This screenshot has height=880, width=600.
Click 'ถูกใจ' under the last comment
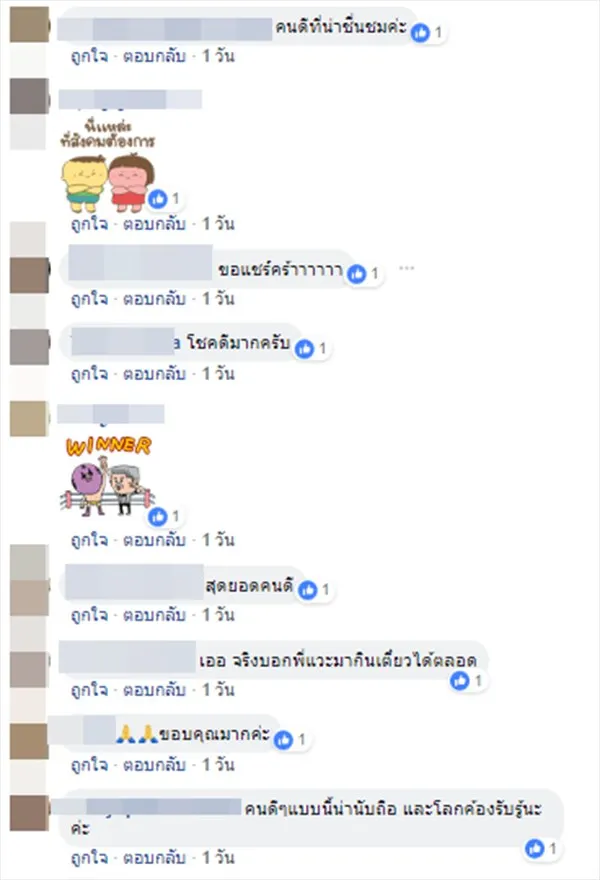[90, 858]
